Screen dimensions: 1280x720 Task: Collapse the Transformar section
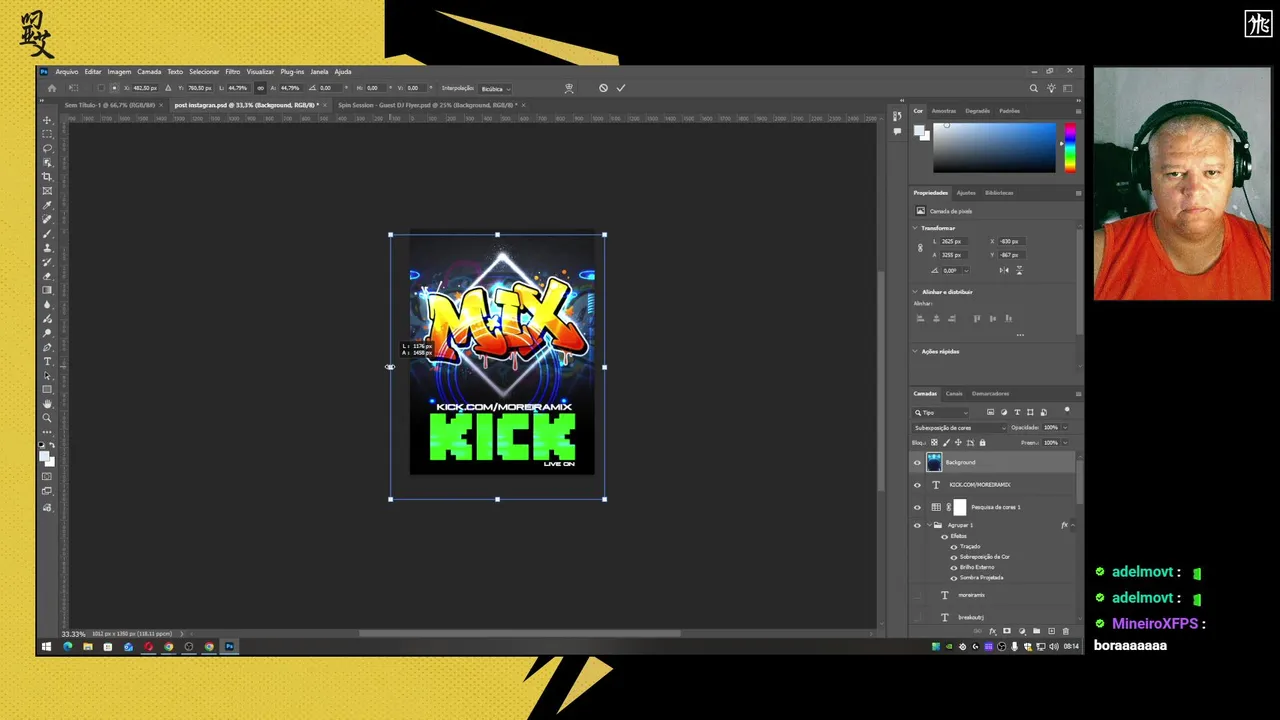pyautogui.click(x=915, y=228)
